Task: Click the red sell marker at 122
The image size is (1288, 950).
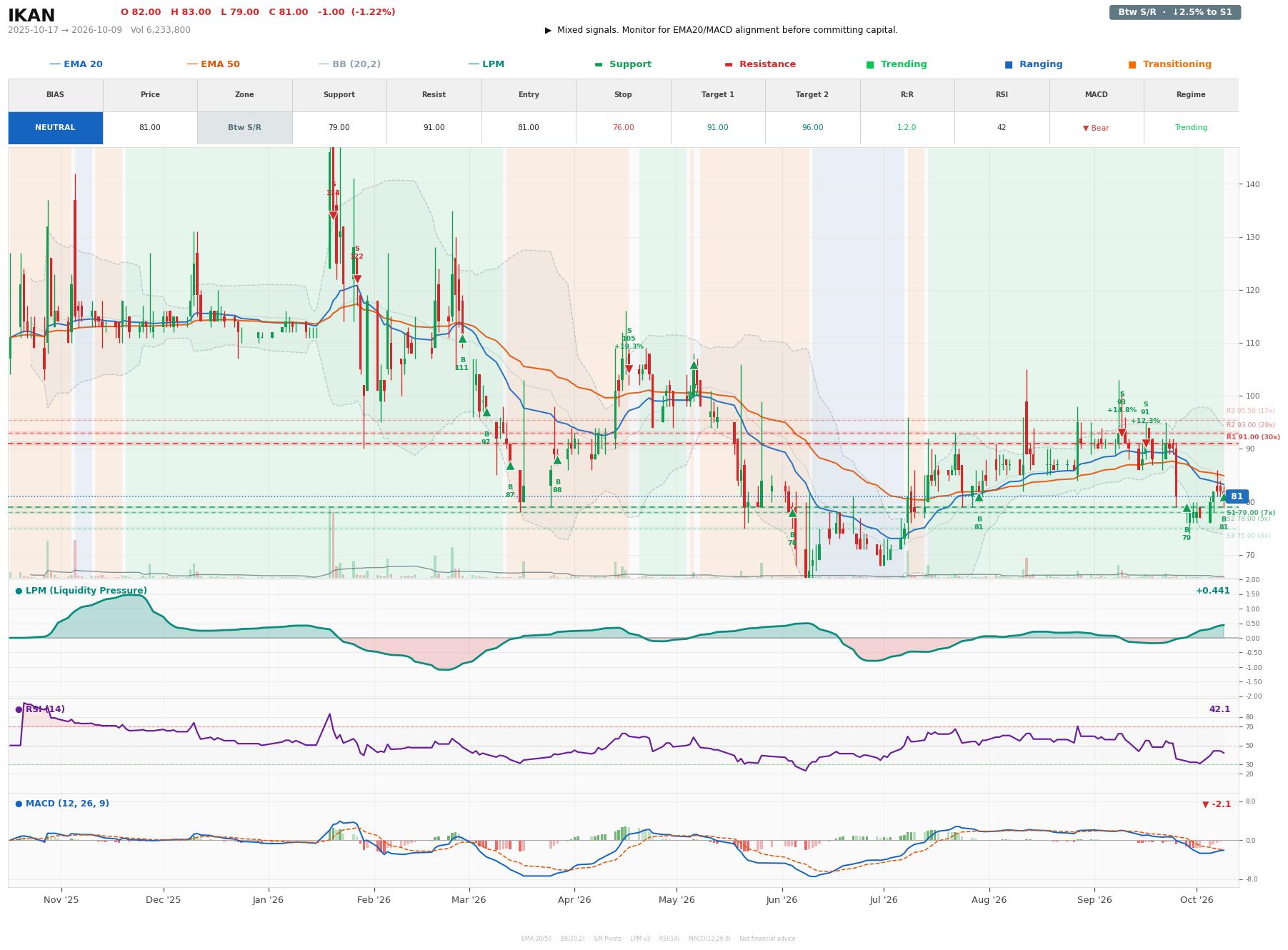Action: (356, 279)
